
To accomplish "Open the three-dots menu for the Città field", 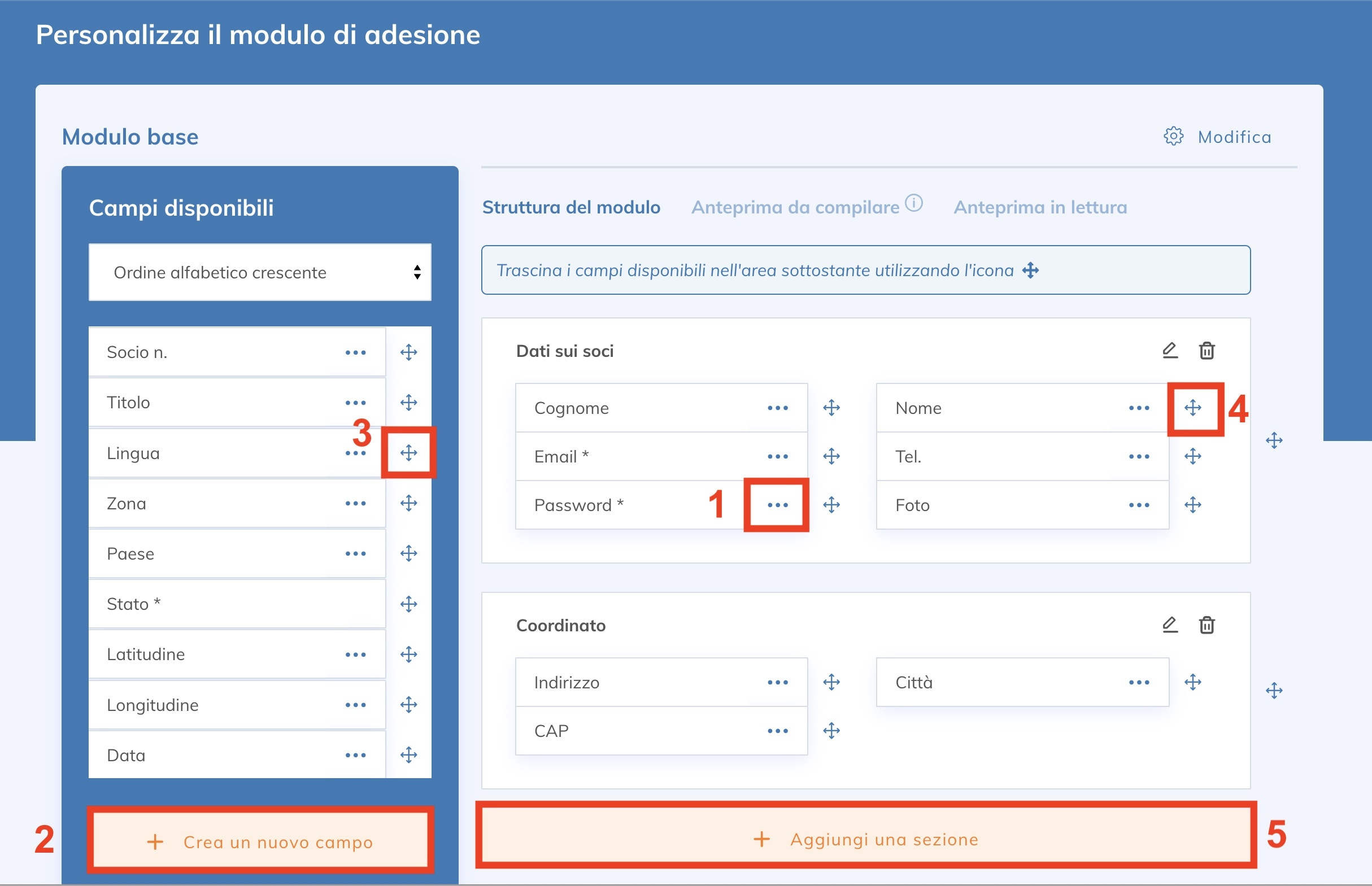I will [1138, 682].
